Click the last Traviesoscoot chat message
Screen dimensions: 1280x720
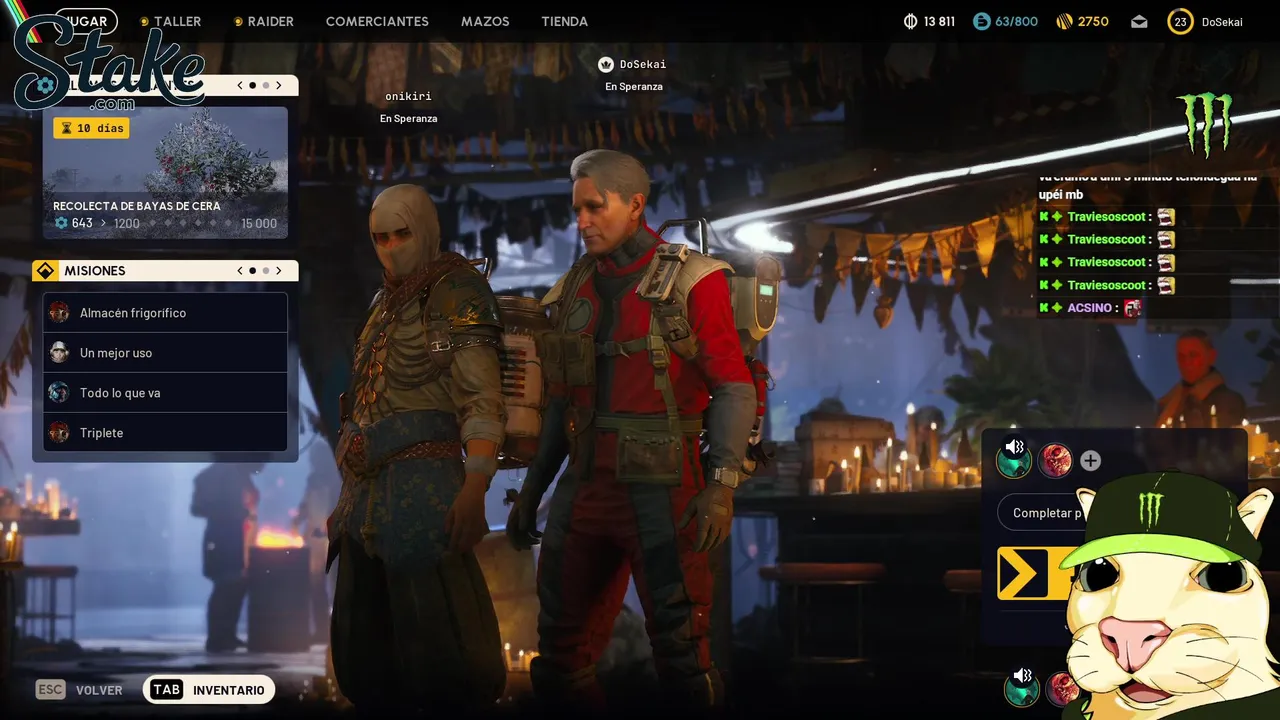tap(1108, 285)
